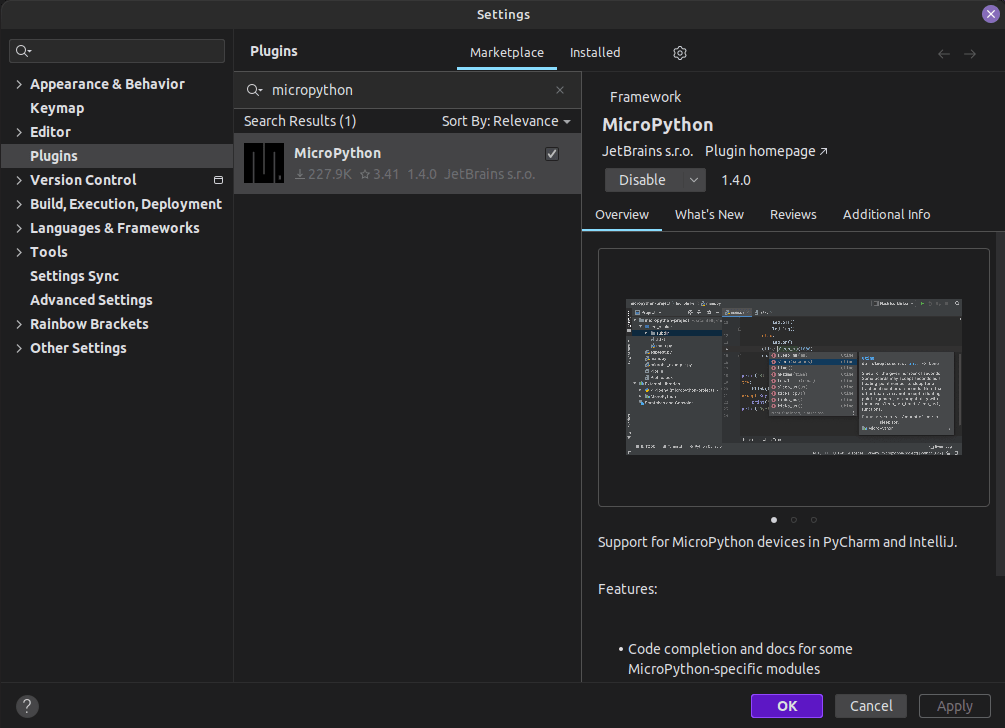Viewport: 1005px width, 728px height.
Task: Open the JetBrains s.r.o. vendor link
Action: (647, 151)
